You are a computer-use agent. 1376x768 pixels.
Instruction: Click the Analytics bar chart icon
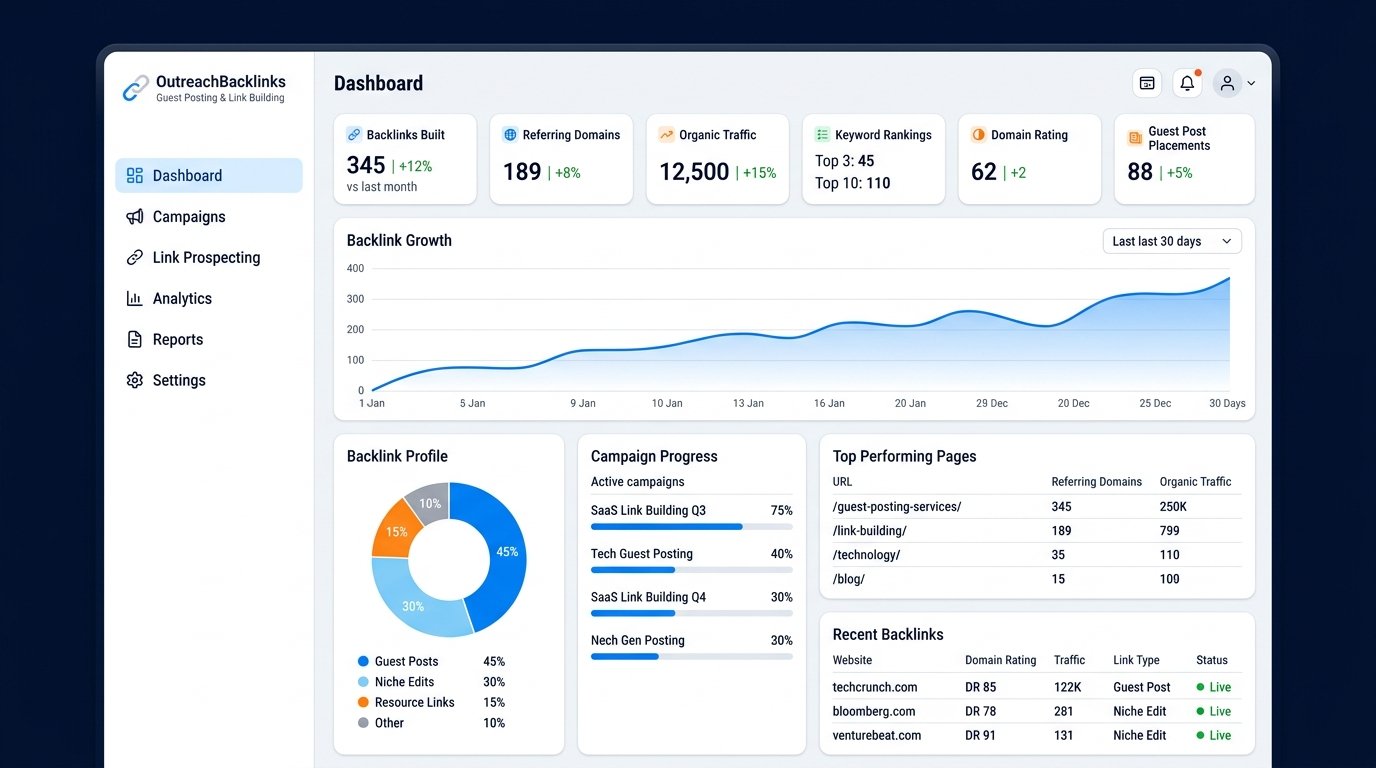pyautogui.click(x=135, y=298)
